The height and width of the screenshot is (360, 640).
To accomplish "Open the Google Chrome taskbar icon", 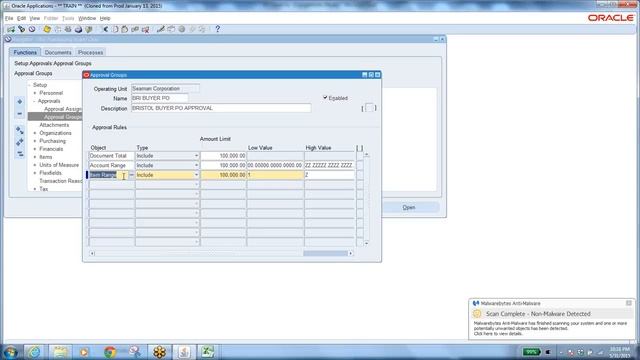I will (x=109, y=351).
